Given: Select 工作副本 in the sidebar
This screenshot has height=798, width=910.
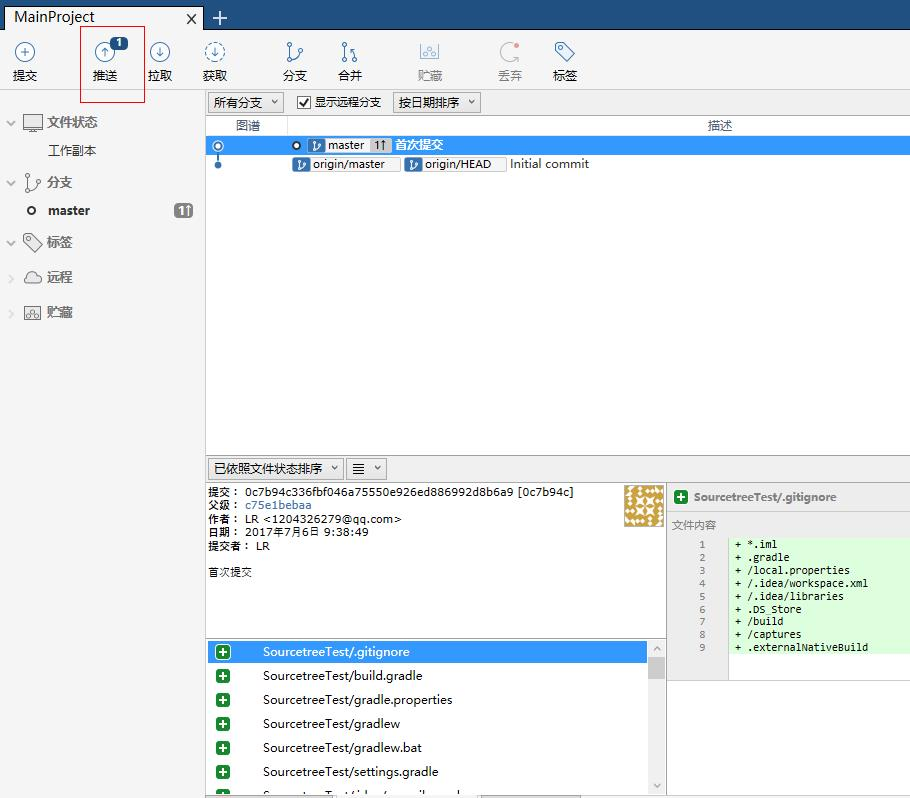Looking at the screenshot, I should click(72, 151).
